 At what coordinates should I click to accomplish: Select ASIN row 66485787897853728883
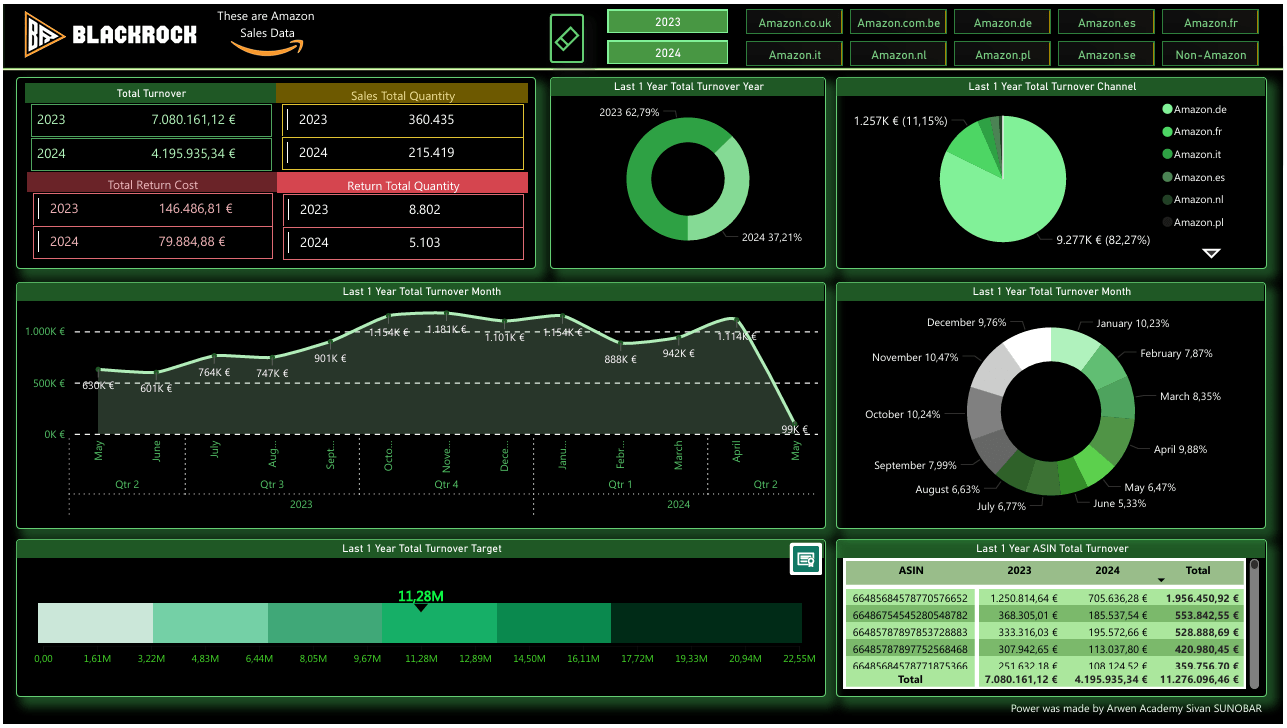(x=1044, y=632)
